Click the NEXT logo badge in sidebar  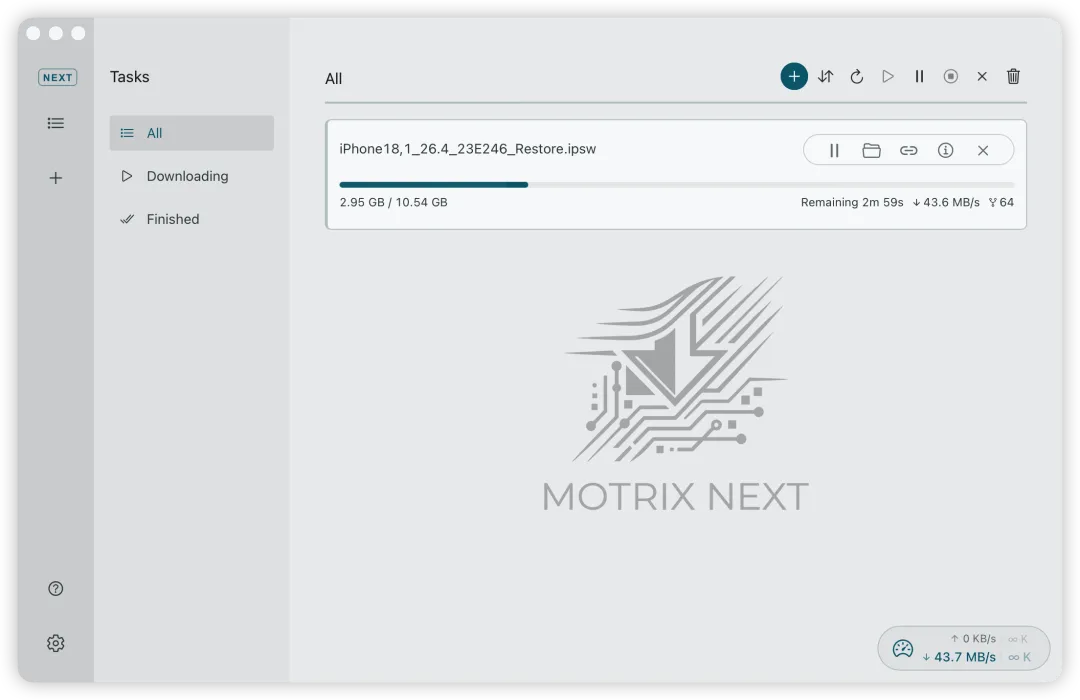point(57,77)
